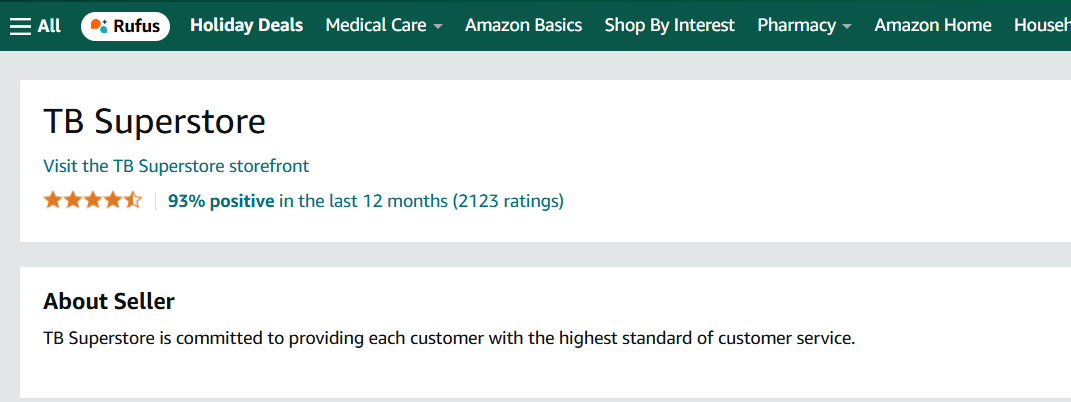The image size is (1071, 402).
Task: Navigate to Amazon Home nav item
Action: [933, 26]
